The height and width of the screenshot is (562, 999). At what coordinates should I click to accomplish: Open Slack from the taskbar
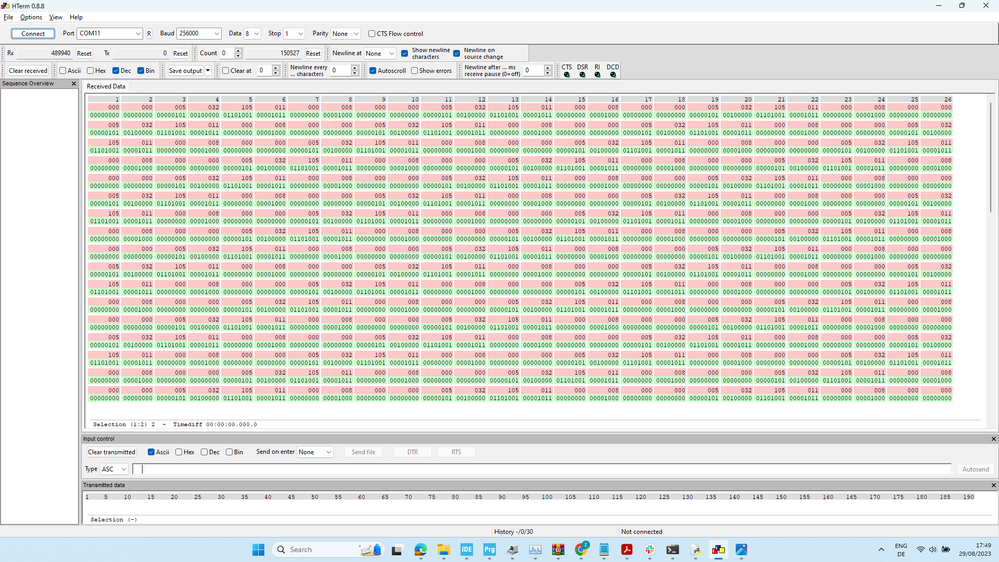click(650, 549)
